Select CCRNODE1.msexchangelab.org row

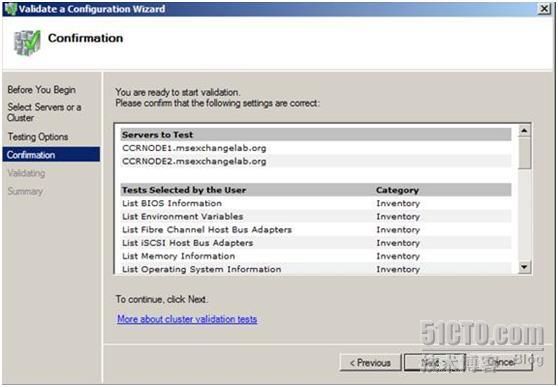tap(316, 148)
